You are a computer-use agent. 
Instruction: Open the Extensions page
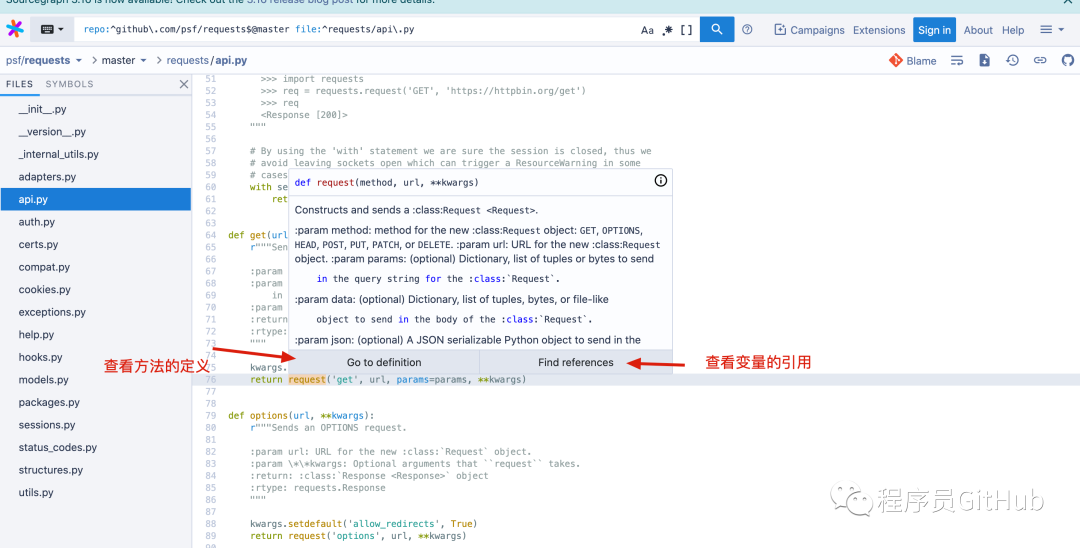tap(879, 30)
